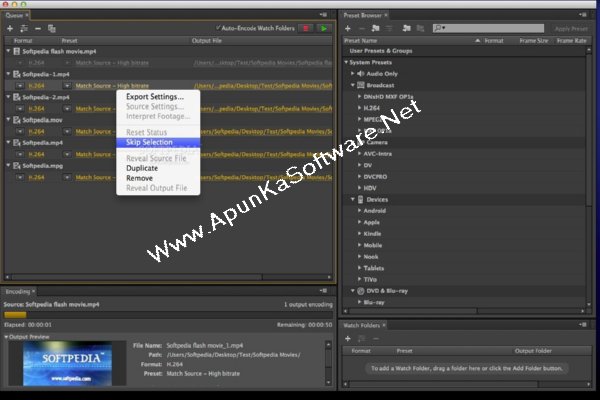600x400 pixels.
Task: Click the Add Output icon in Queue toolbar
Action: pos(24,28)
